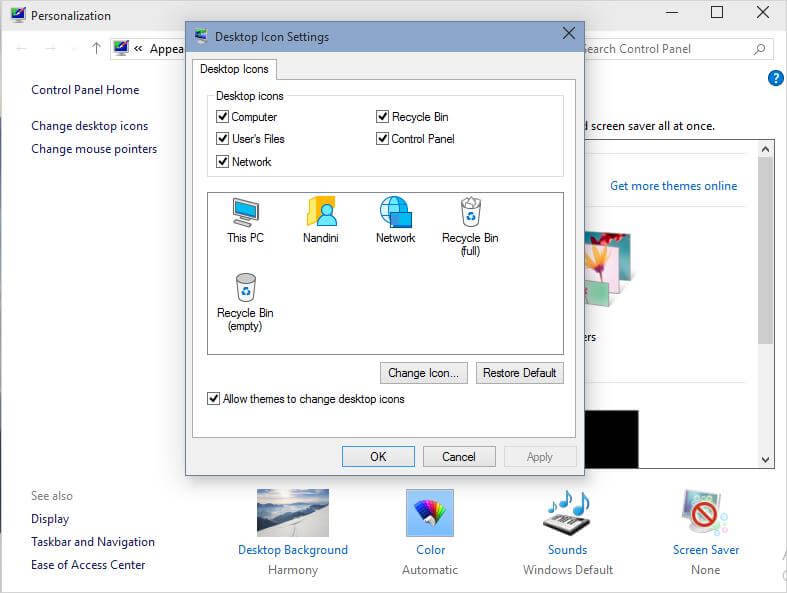This screenshot has height=593, width=787.
Task: Open Control Panel Home link
Action: pyautogui.click(x=85, y=90)
